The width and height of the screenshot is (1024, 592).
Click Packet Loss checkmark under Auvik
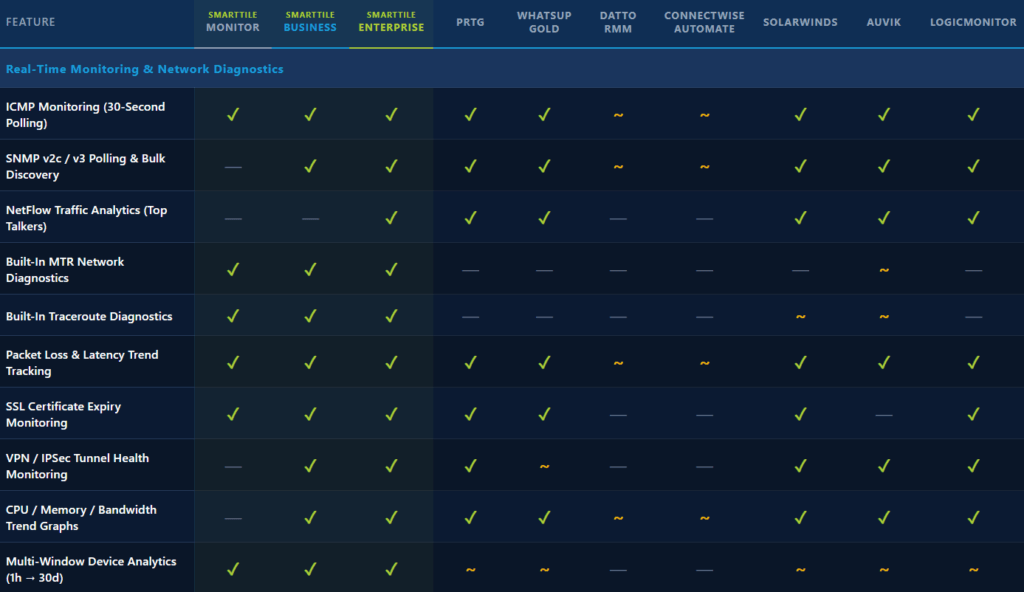point(884,363)
